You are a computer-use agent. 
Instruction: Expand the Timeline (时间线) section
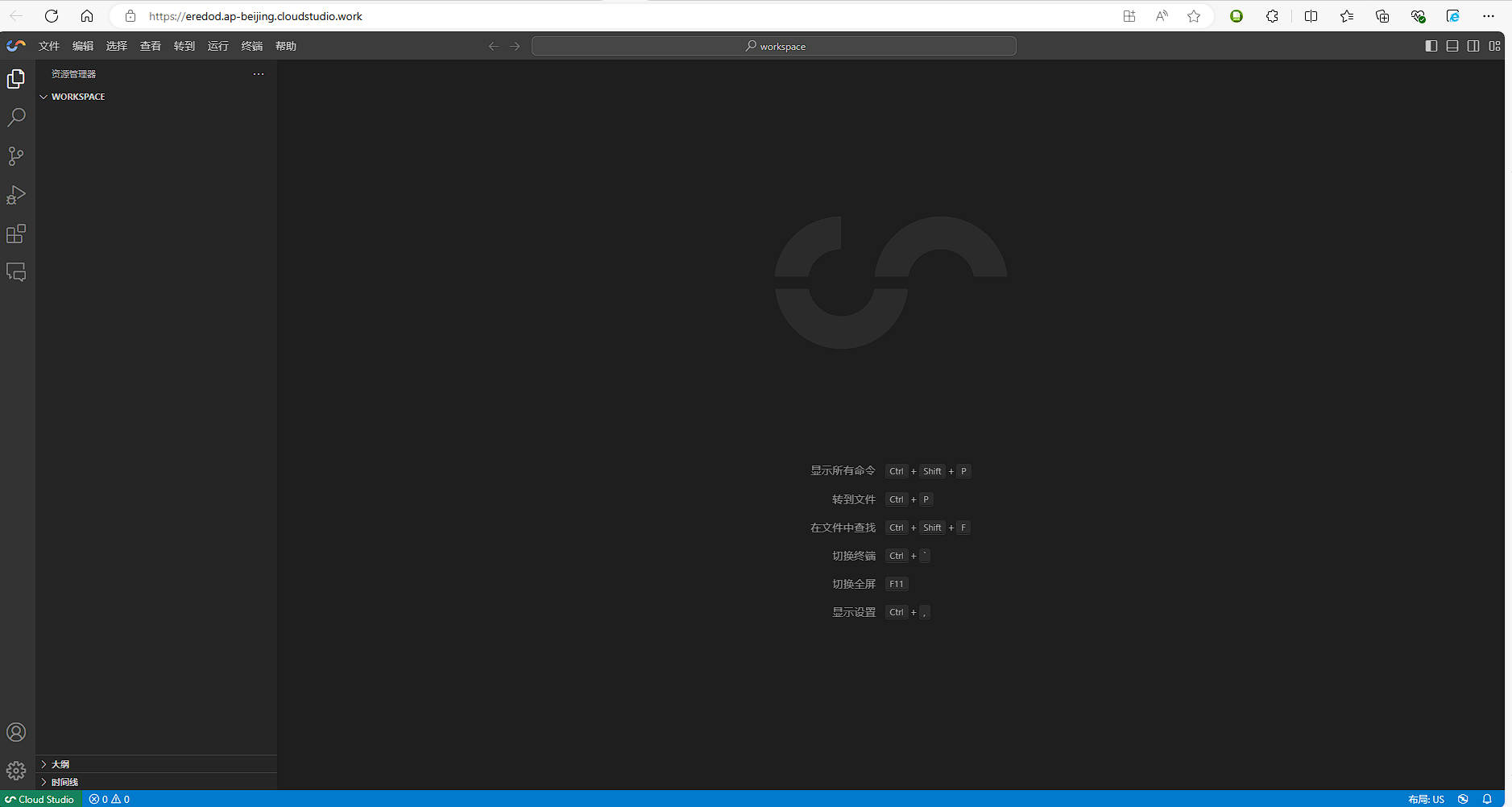click(156, 782)
